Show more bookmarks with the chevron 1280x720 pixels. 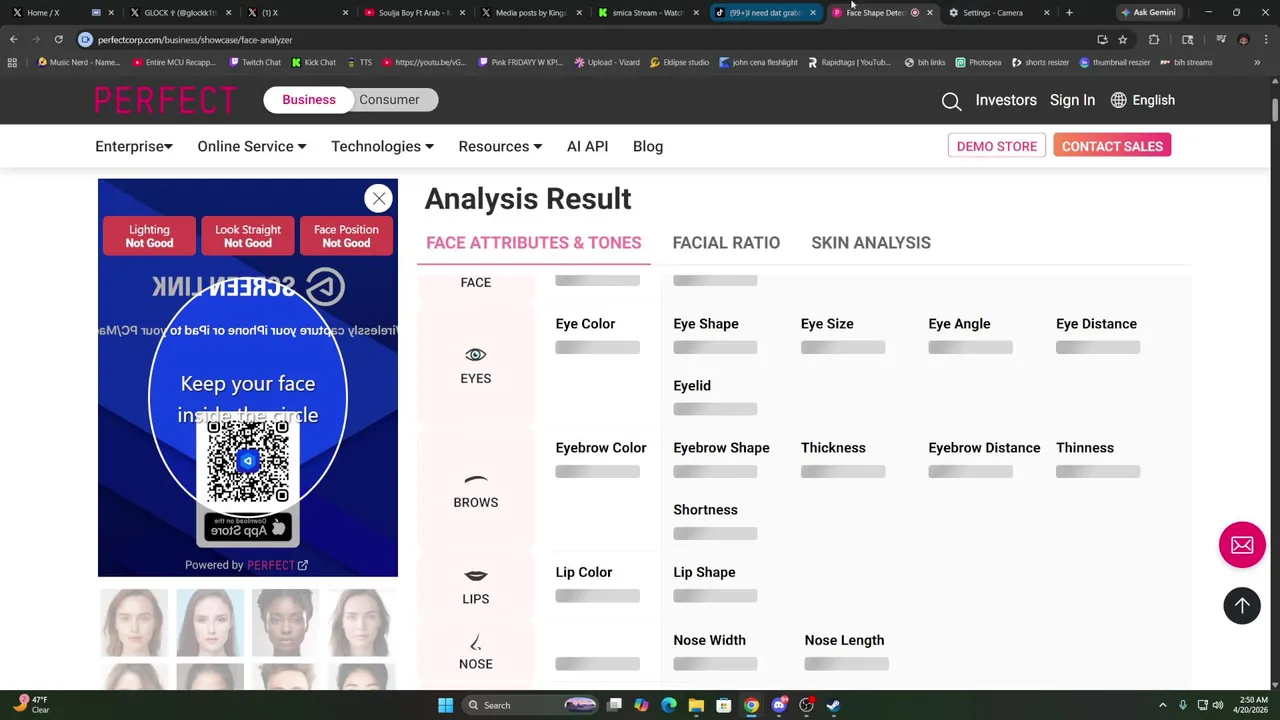click(x=1257, y=62)
